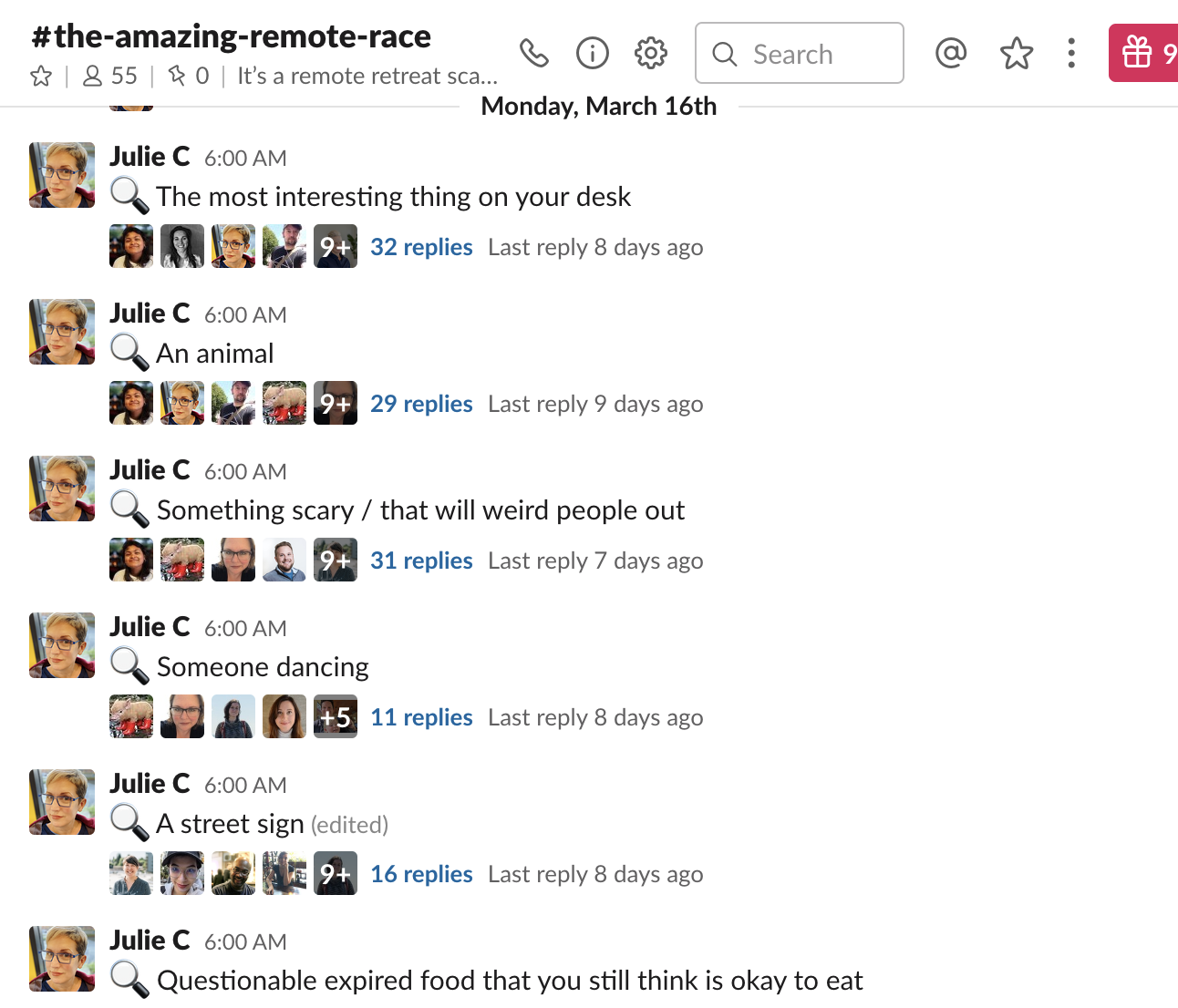Image resolution: width=1178 pixels, height=1008 pixels.
Task: Click 6:00 AM timestamp on 'A street sign' message
Action: coord(245,786)
